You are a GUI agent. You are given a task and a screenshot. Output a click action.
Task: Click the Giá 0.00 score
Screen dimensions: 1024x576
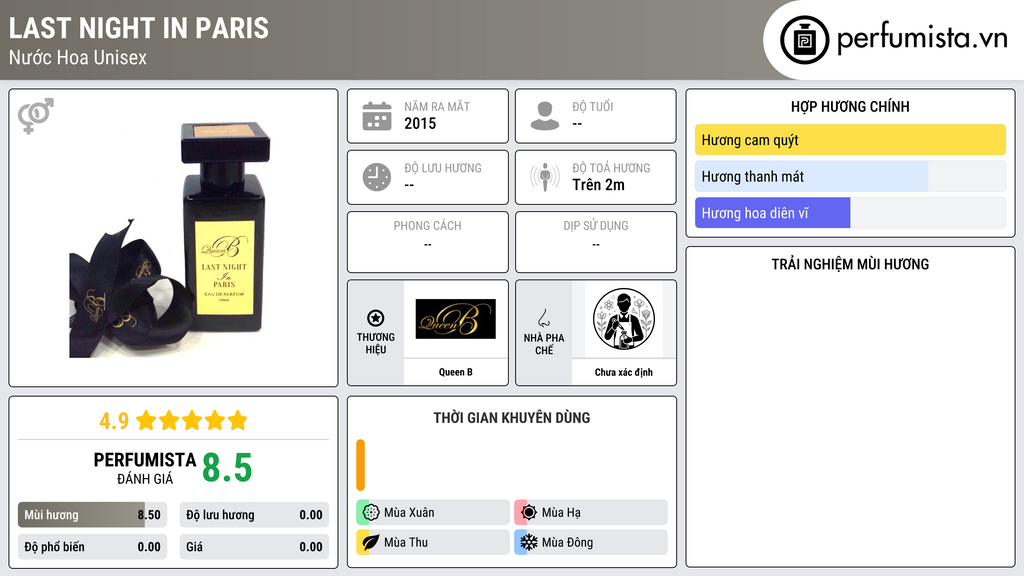254,547
